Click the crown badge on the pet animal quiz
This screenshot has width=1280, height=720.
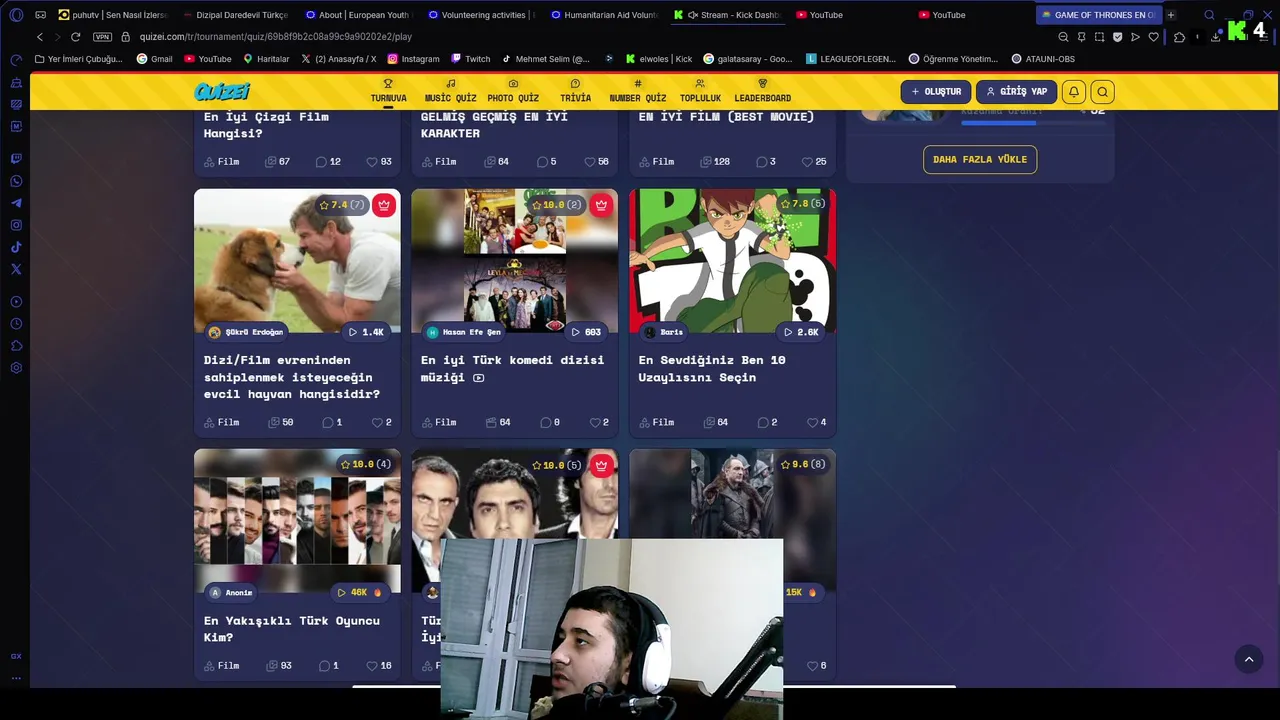[384, 205]
